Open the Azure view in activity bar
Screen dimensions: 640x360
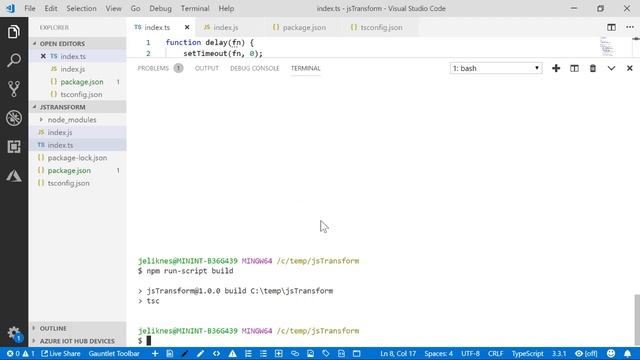click(13, 176)
